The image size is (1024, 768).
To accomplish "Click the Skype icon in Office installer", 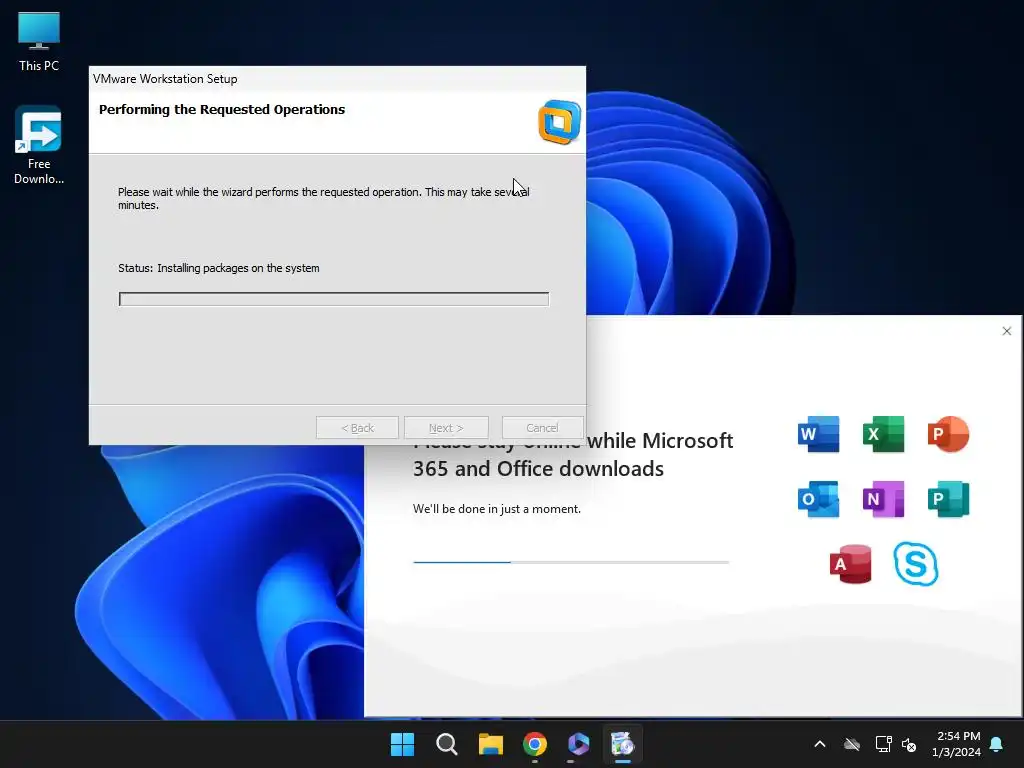I will pos(916,564).
